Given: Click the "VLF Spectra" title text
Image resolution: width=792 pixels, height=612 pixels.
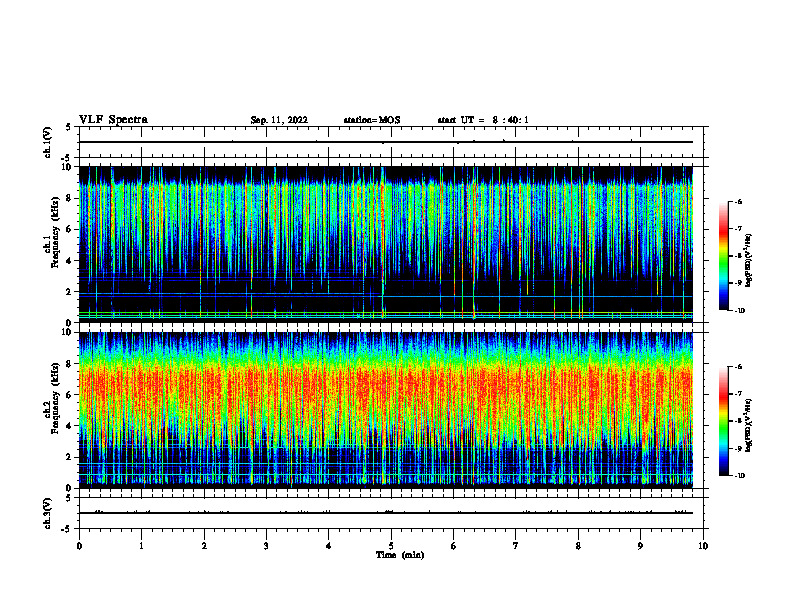Looking at the screenshot, I should pos(113,120).
